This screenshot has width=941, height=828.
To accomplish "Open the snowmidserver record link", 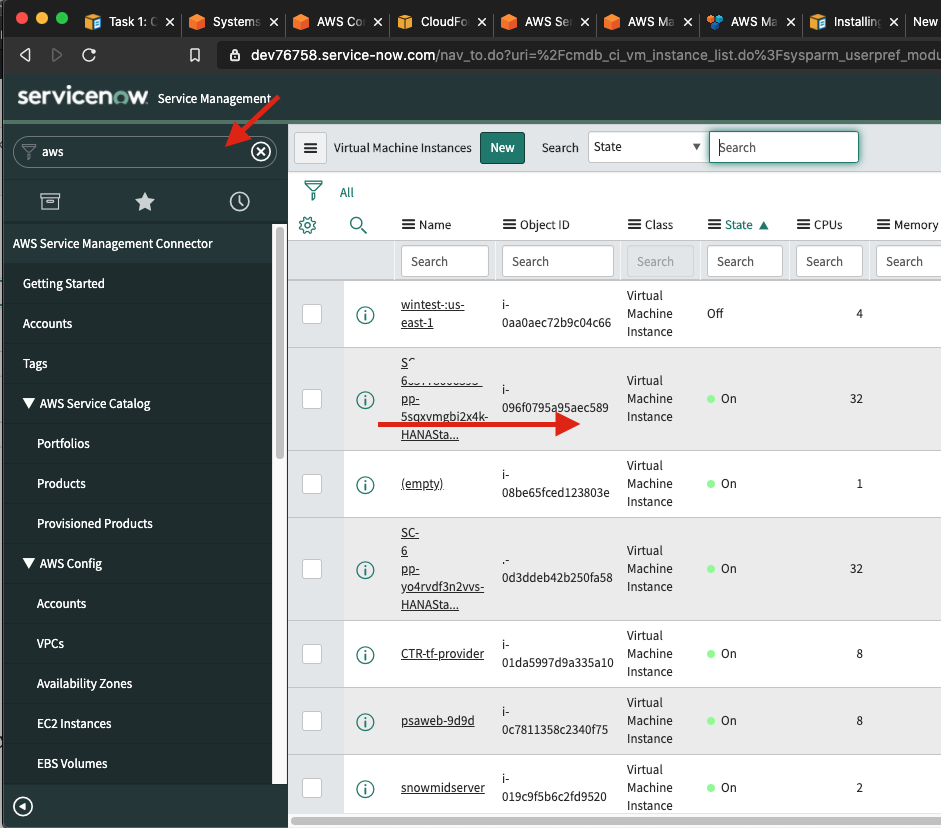I will tap(443, 787).
